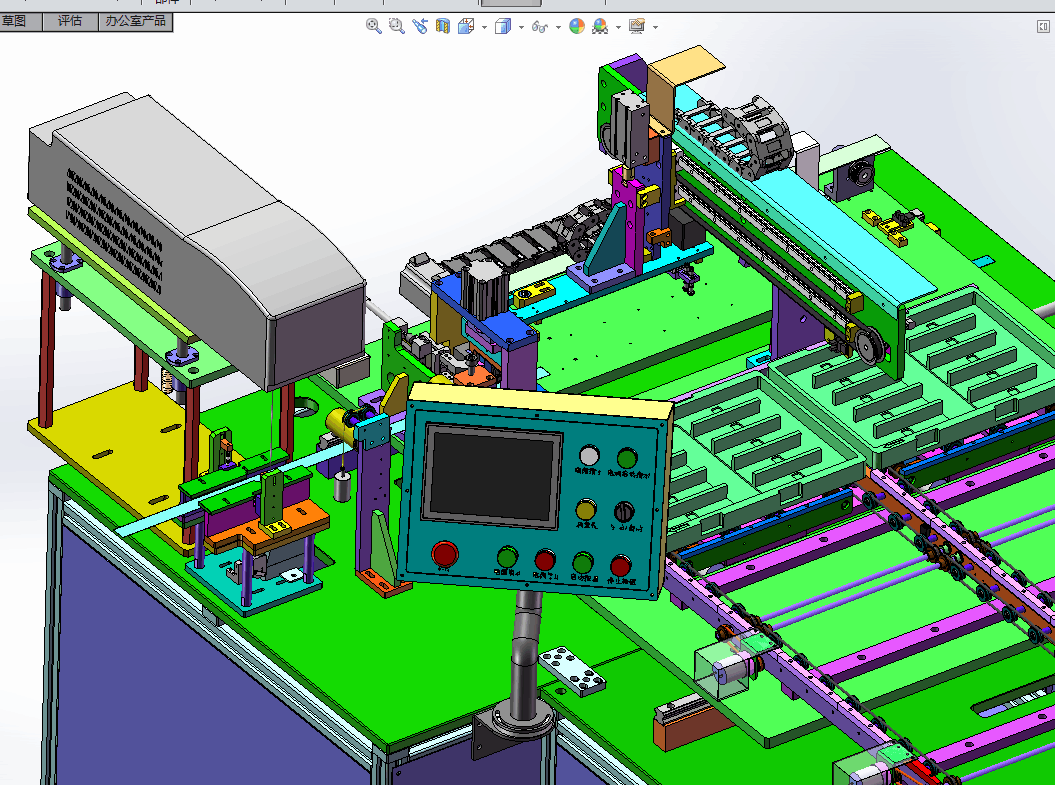Expand the View Orientation dropdown arrow
The width and height of the screenshot is (1055, 785).
point(484,28)
